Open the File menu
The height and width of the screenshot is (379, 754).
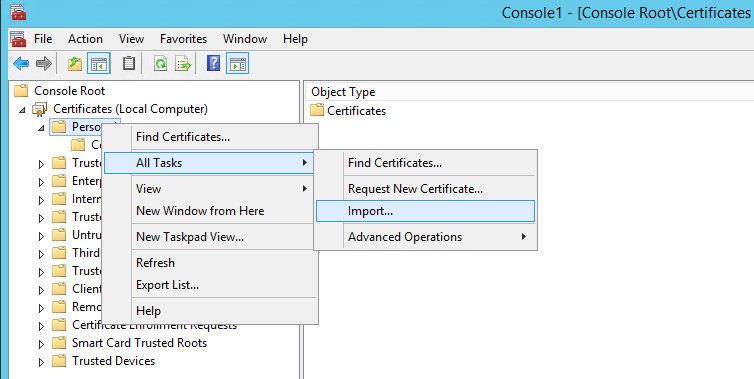43,38
